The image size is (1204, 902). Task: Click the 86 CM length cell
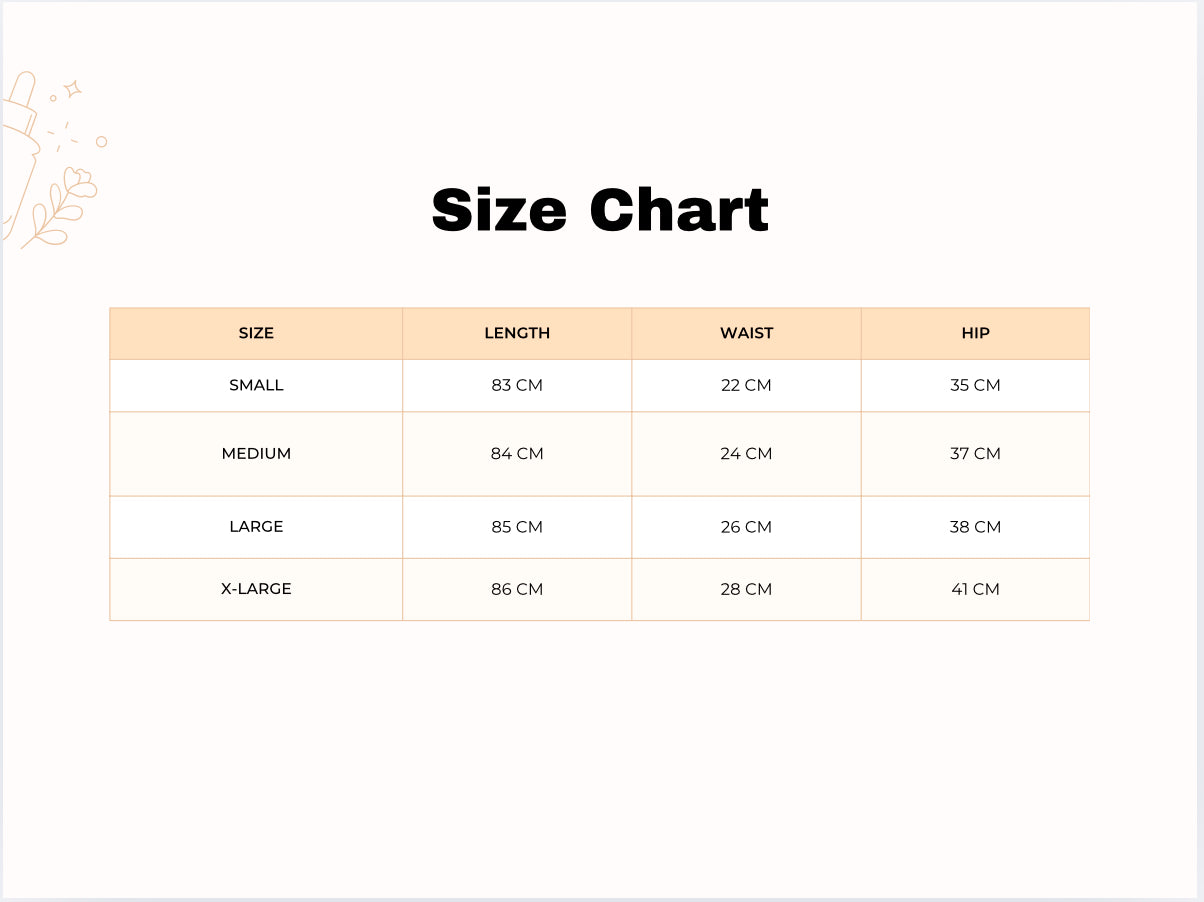tap(517, 589)
